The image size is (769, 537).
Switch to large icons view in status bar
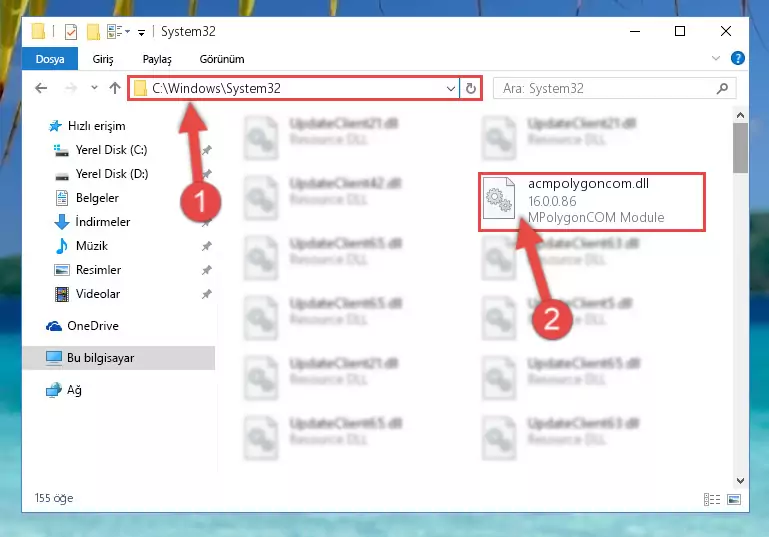tap(734, 499)
